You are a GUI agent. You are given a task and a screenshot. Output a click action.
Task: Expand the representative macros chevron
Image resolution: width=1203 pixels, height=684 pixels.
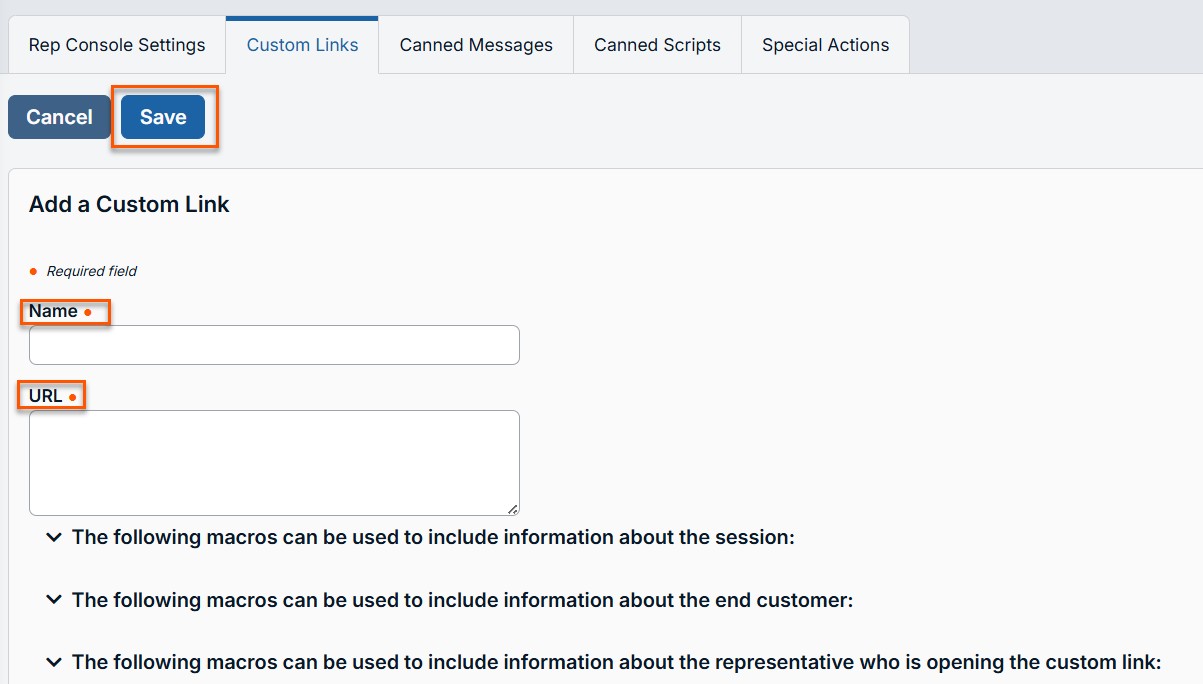click(x=54, y=662)
